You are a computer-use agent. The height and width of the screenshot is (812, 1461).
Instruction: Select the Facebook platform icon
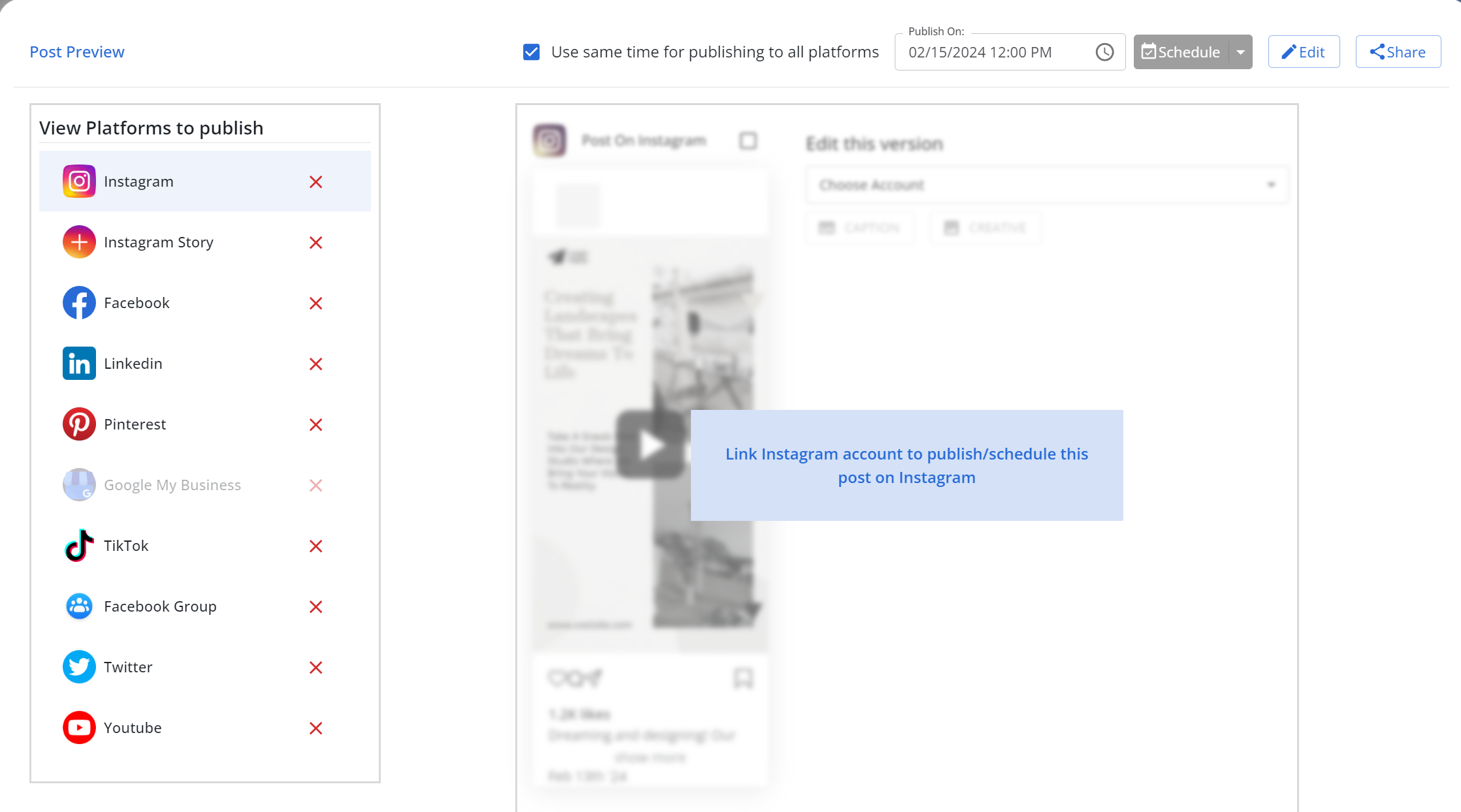tap(79, 303)
